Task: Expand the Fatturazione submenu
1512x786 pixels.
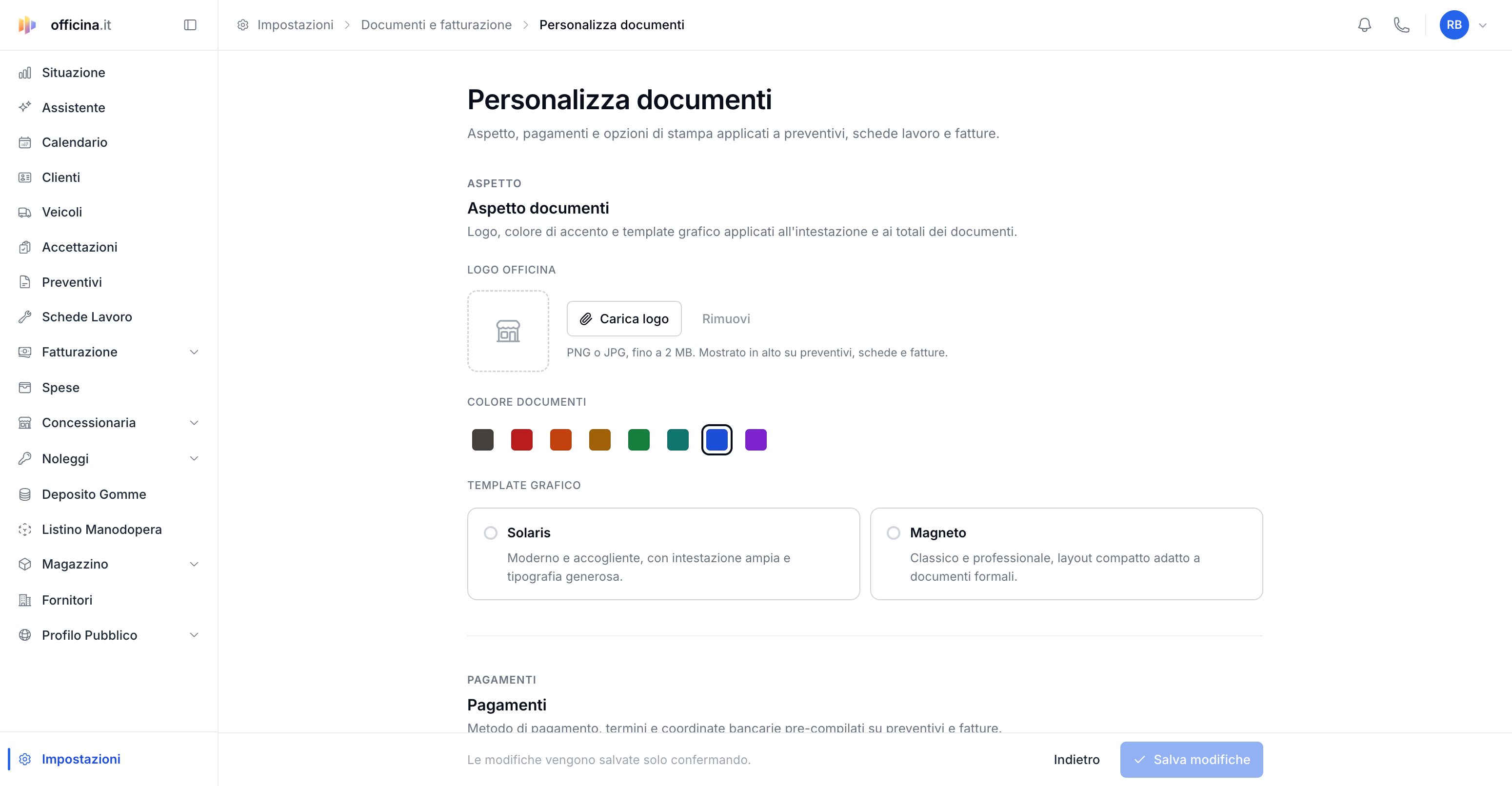Action: click(x=194, y=352)
